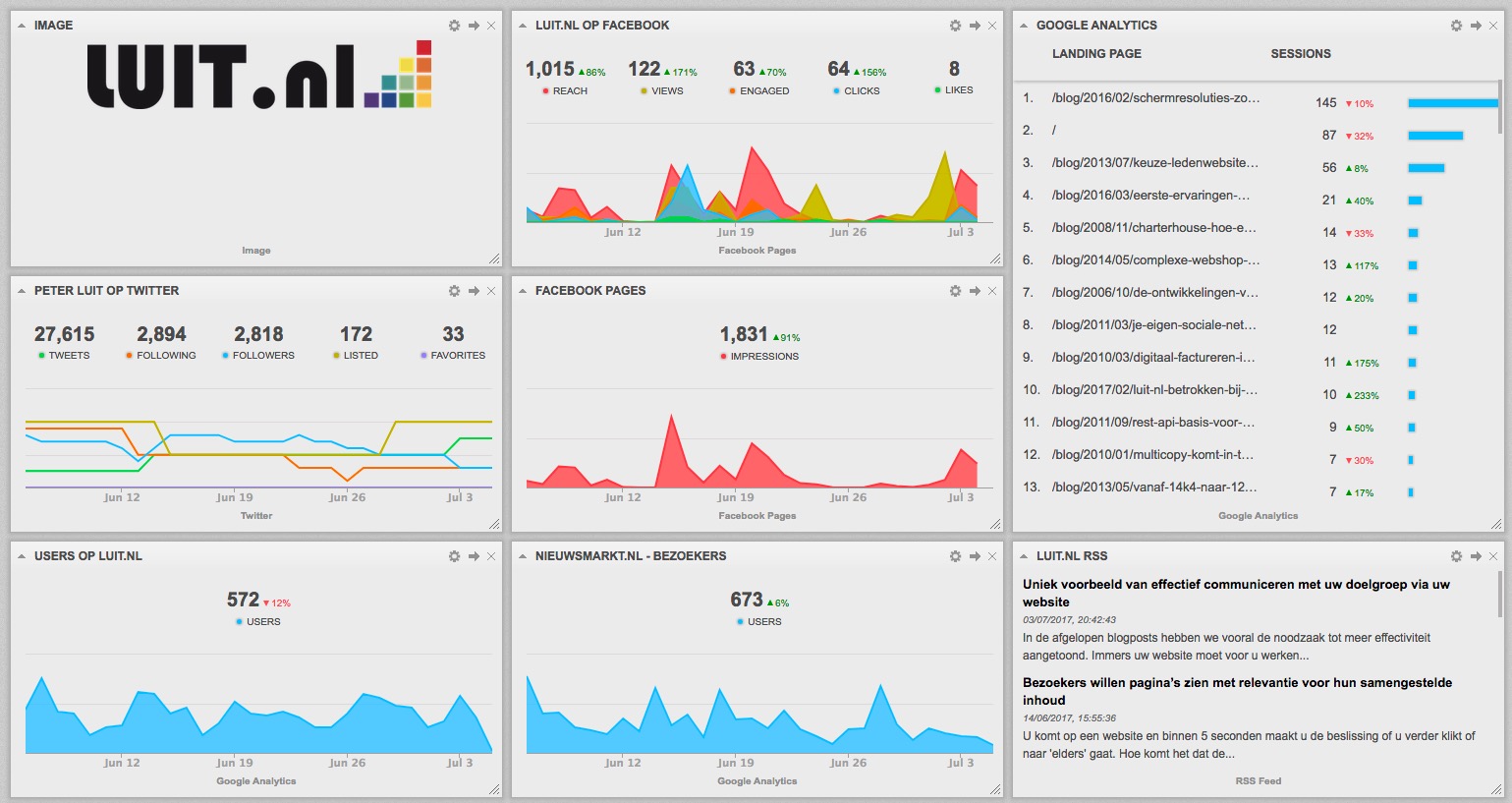The image size is (1512, 803).
Task: Open settings gear of Google Analytics widget
Action: pos(1456,26)
